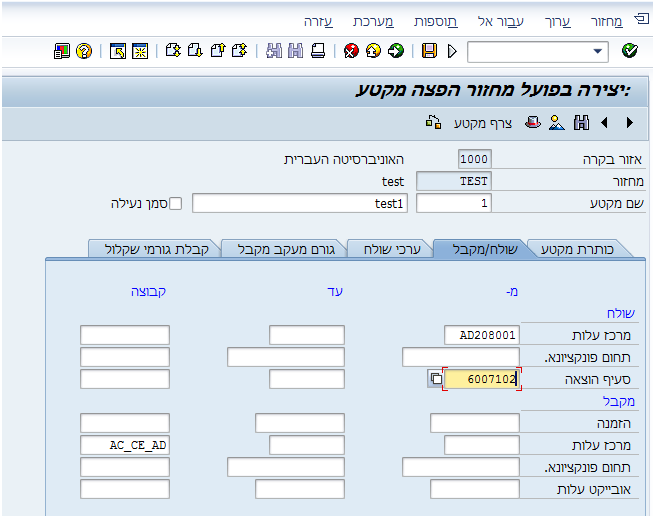Click sender תחום פונקציונא. from field
Viewport: 653px width, 519px height.
(x=461, y=357)
